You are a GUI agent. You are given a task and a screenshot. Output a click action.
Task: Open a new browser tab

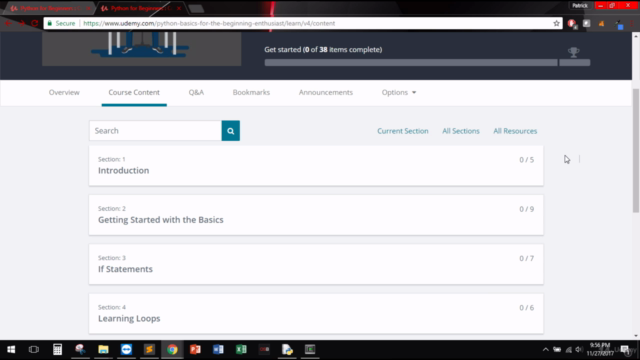pyautogui.click(x=196, y=9)
